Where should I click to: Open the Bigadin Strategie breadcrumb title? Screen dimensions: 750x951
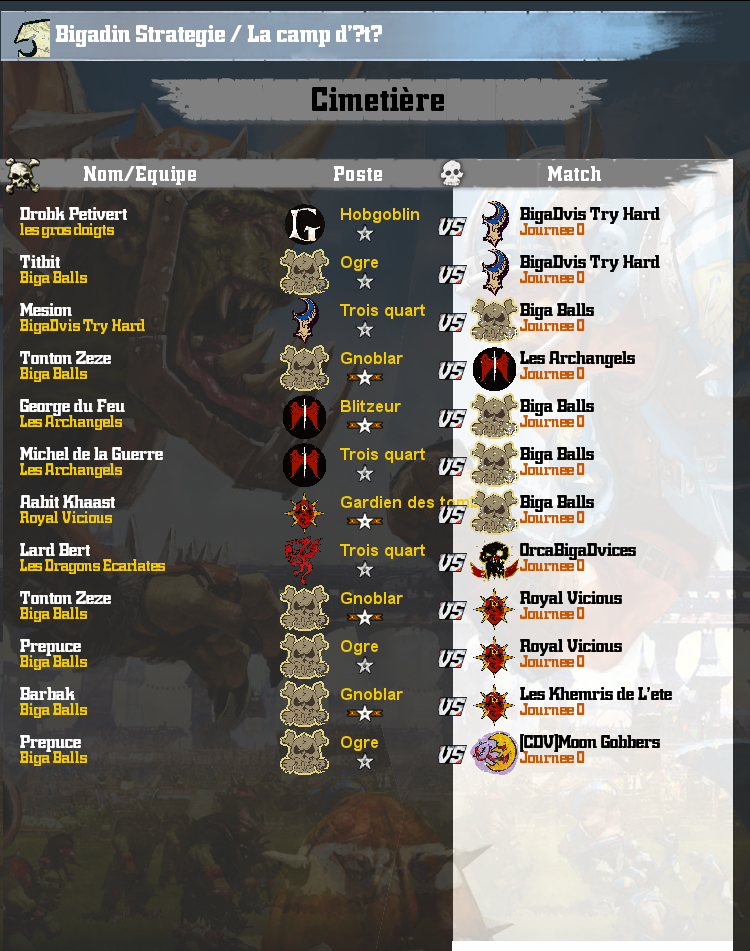[x=140, y=35]
